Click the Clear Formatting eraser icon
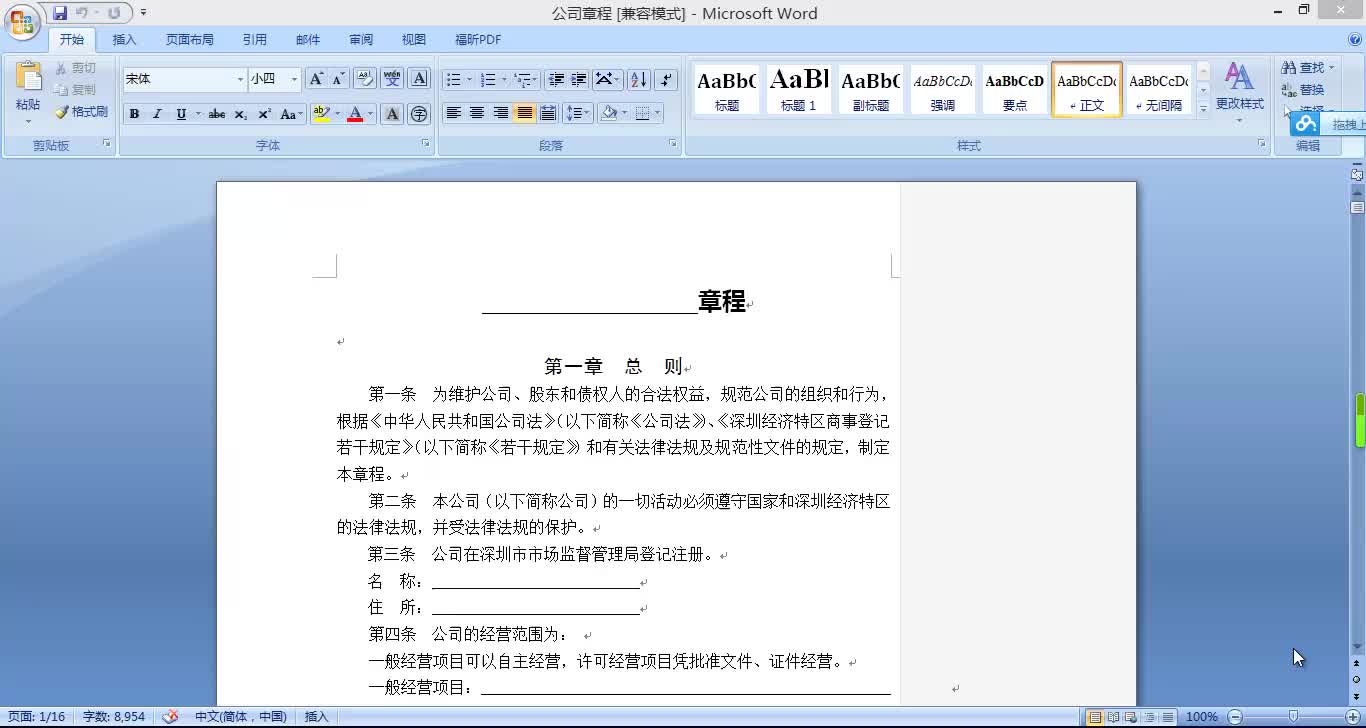Screen dimensions: 1366x728 365,79
